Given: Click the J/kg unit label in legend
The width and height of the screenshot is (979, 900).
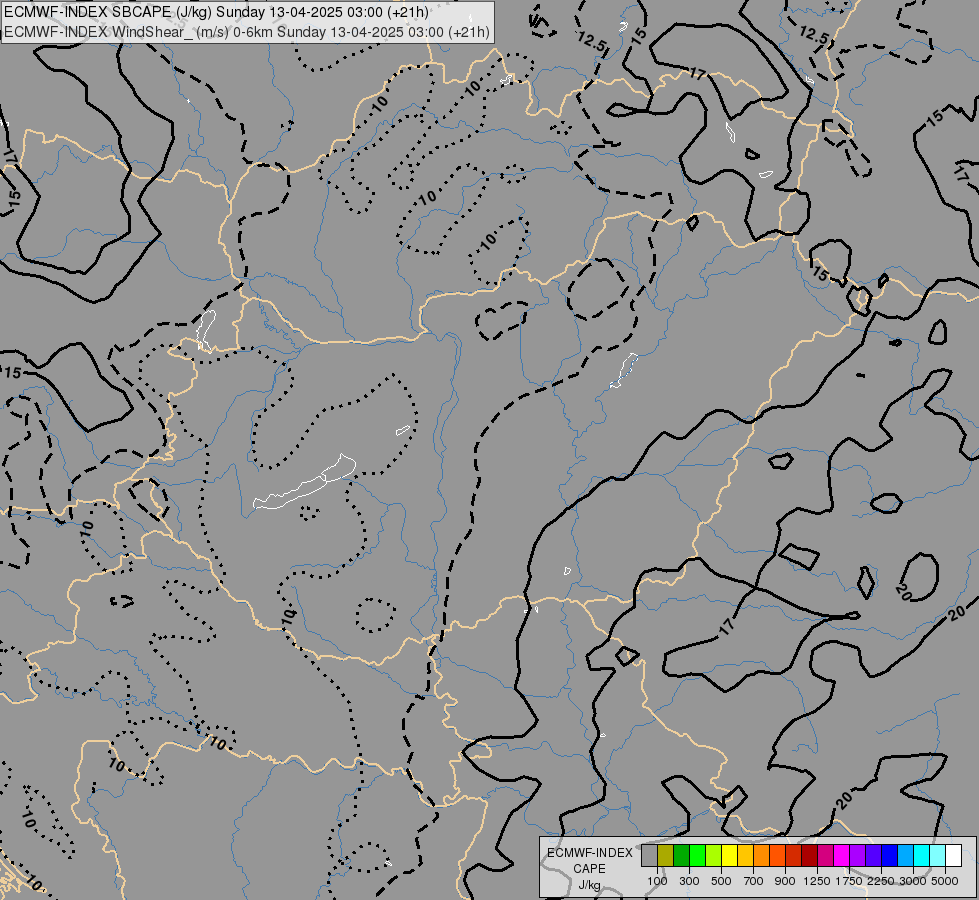Looking at the screenshot, I should [589, 886].
